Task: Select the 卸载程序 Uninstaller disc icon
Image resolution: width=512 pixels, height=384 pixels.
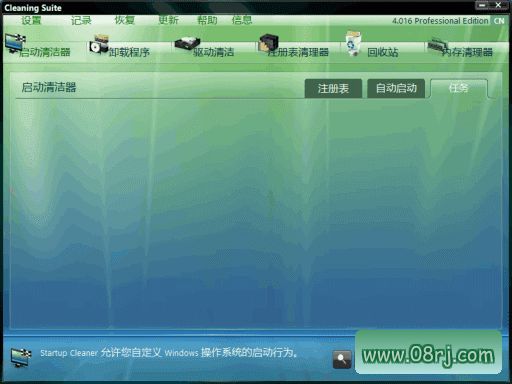Action: 99,44
